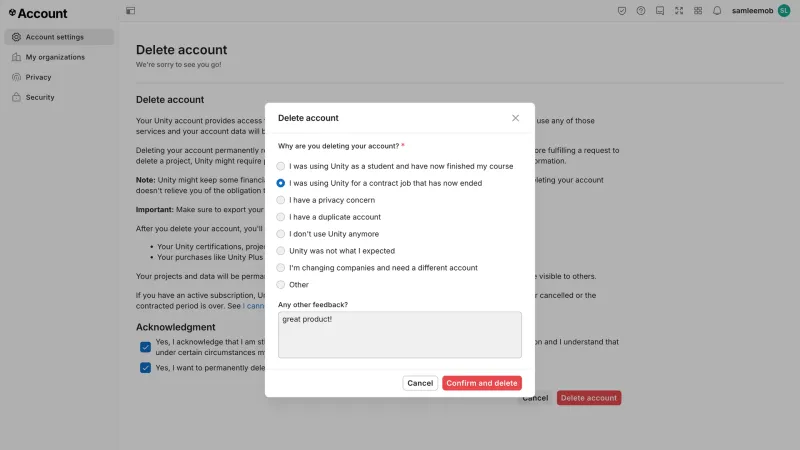The height and width of the screenshot is (450, 800).
Task: Select Unity was not what I expected
Action: click(x=281, y=251)
